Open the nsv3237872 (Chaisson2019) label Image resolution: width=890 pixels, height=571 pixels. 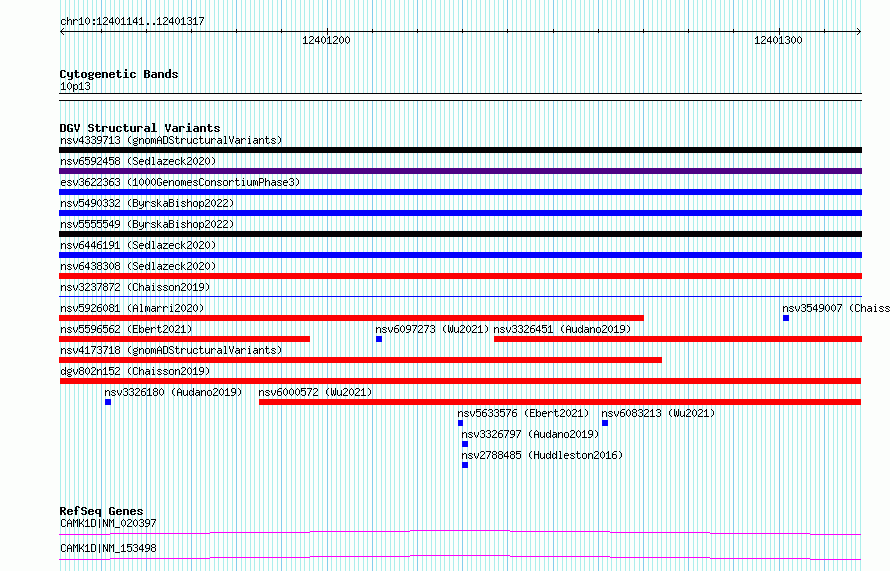pos(135,287)
